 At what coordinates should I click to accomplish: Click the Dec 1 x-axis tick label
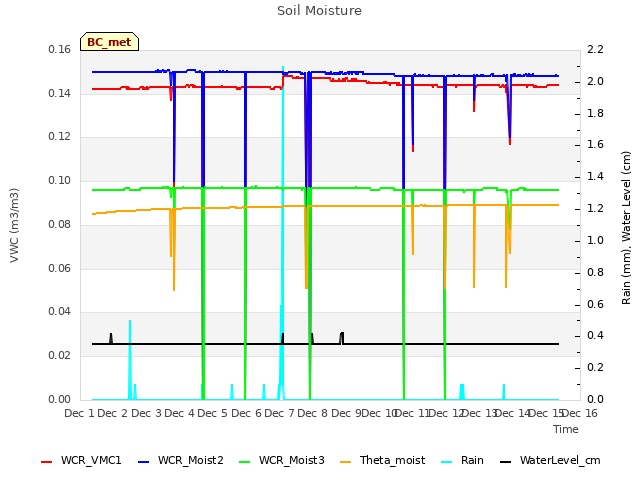79,413
